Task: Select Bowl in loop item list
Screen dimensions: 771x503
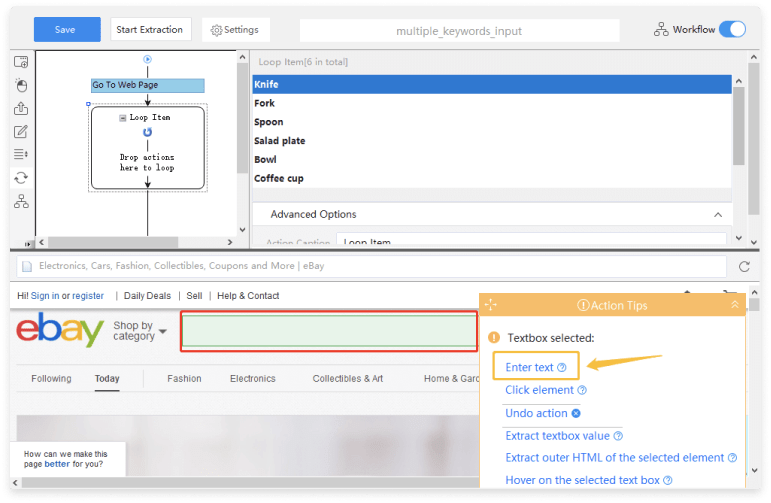Action: pyautogui.click(x=492, y=159)
